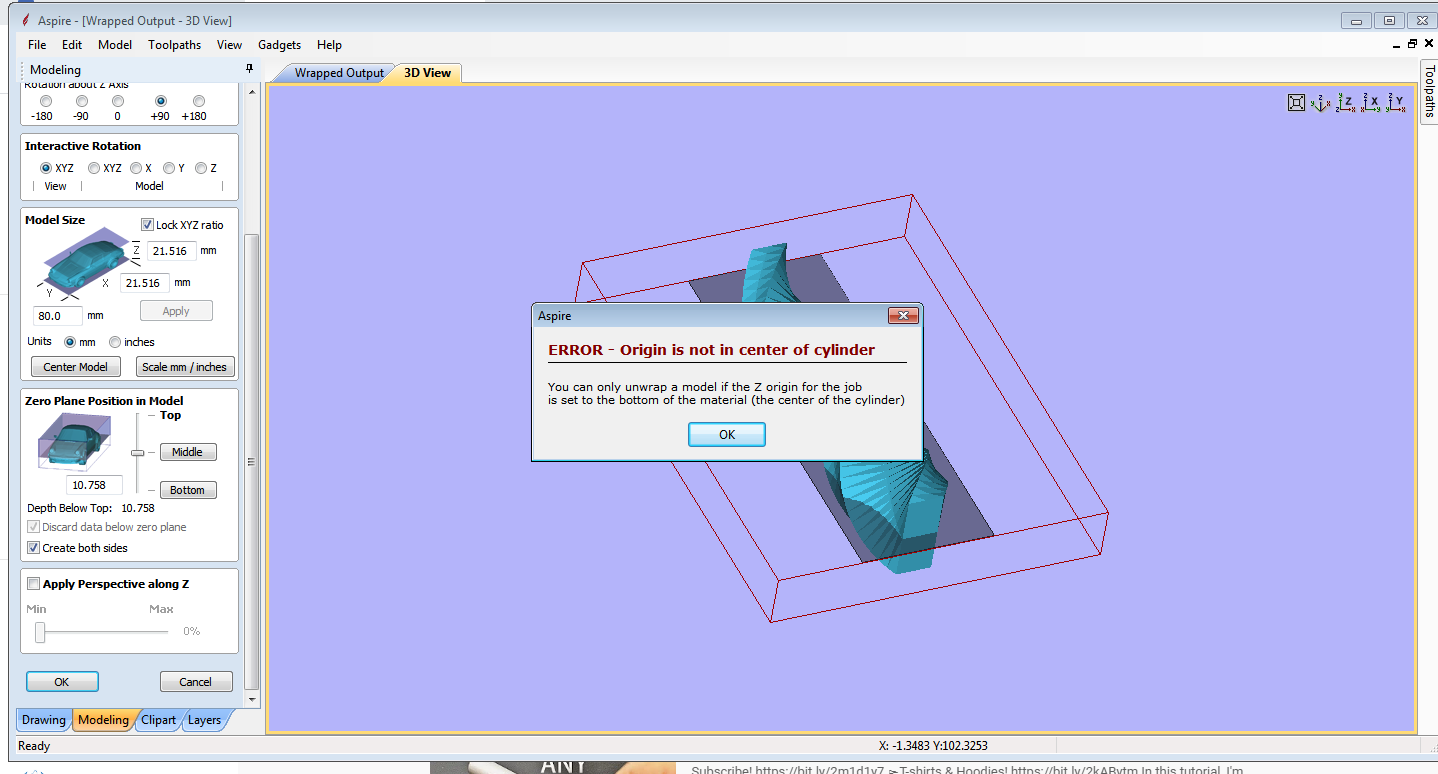Viewport: 1438px width, 774px height.
Task: View the model along the X axis
Action: 1371,102
